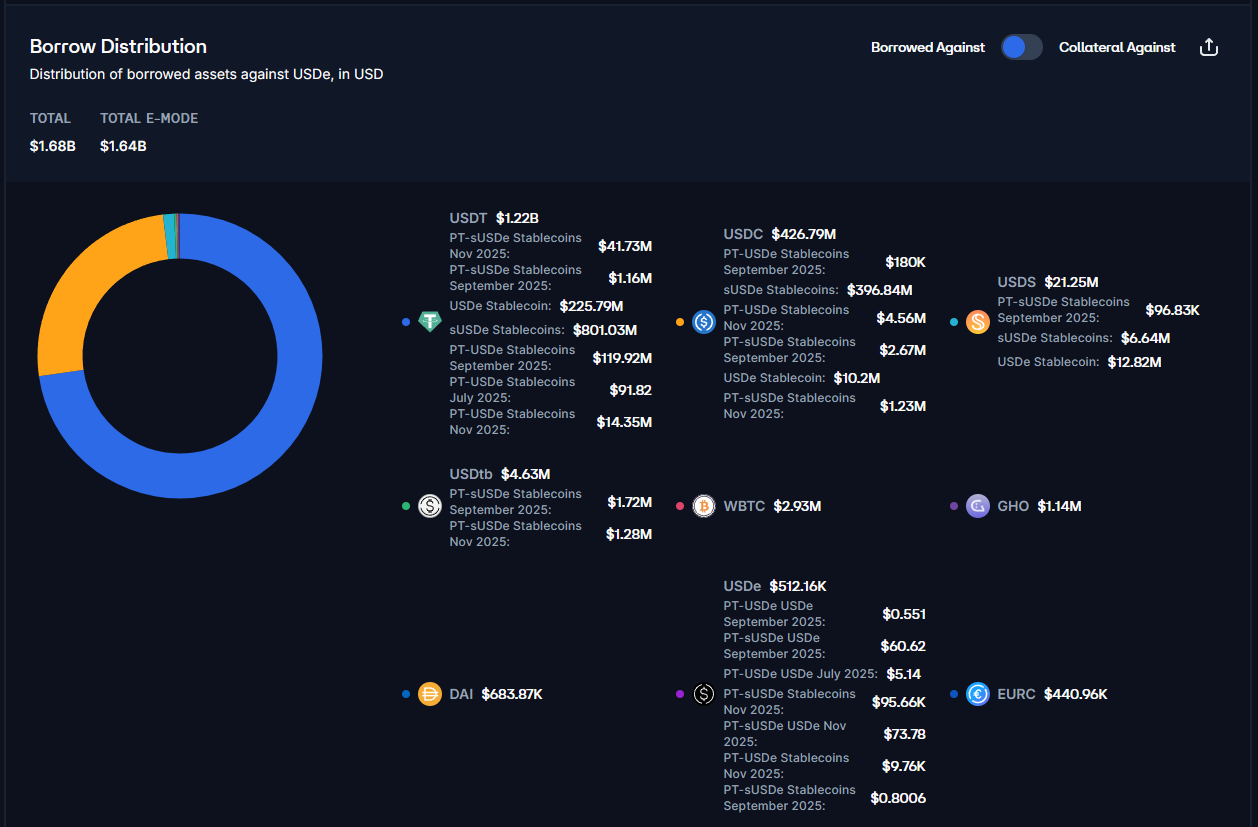Screen dimensions: 1258x827
Task: Click the GHO $1.14M label
Action: [1039, 506]
